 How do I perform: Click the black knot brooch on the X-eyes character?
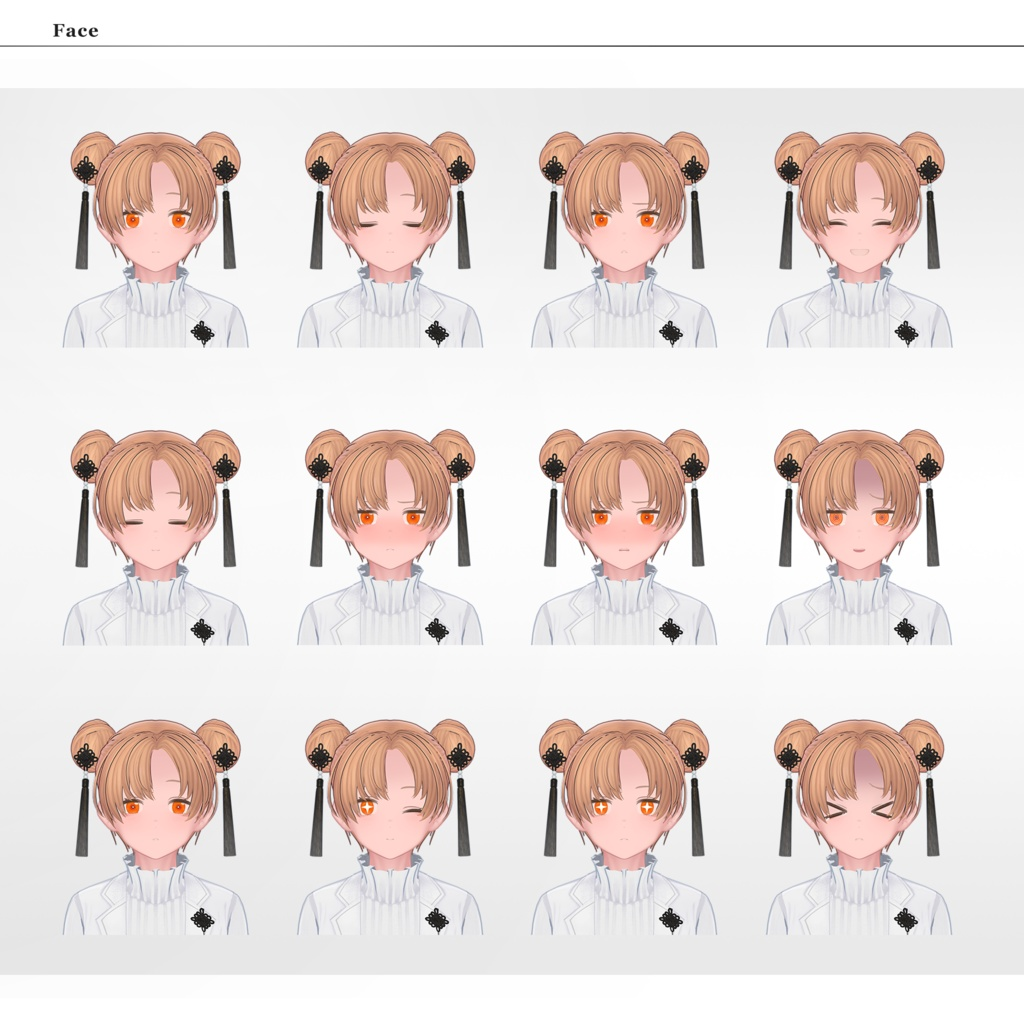pos(906,921)
